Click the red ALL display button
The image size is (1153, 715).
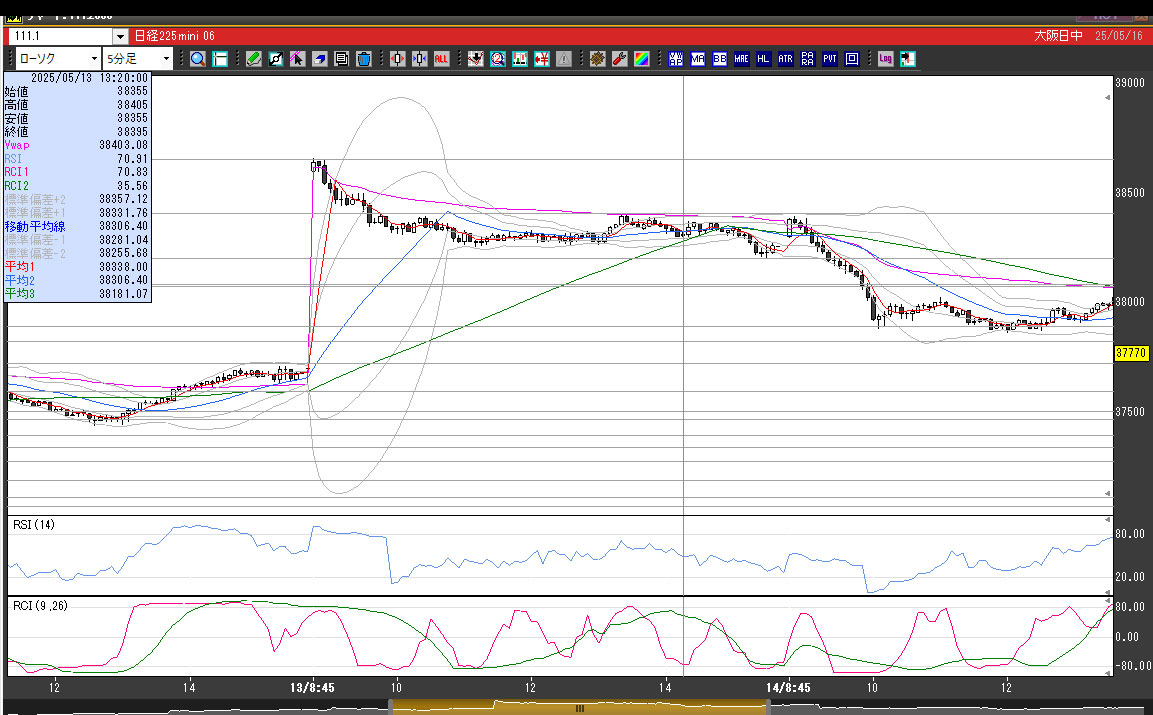click(441, 59)
